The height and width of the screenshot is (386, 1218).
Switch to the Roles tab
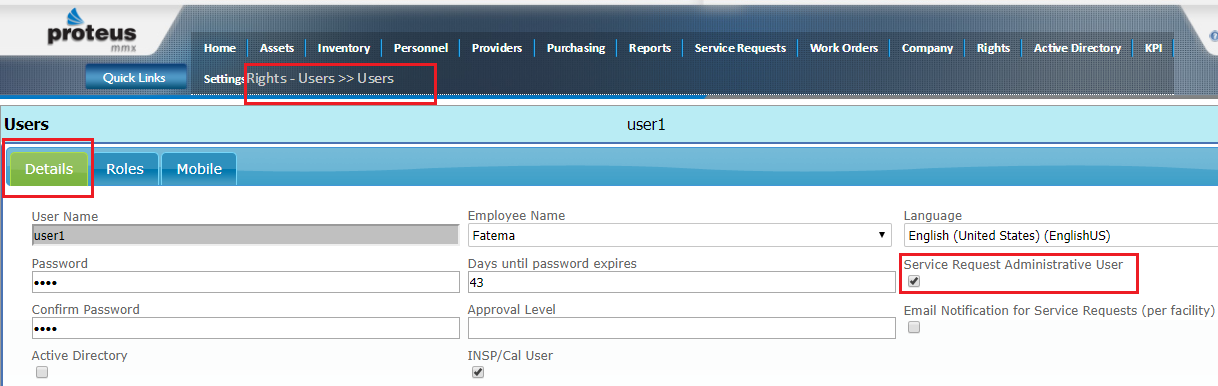[125, 169]
